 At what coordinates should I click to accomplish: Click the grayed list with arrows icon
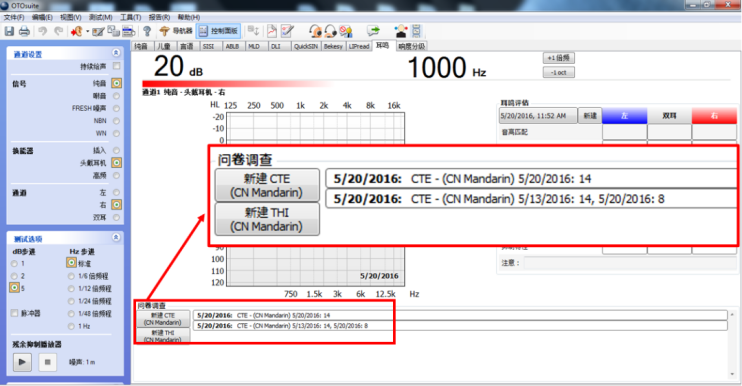click(x=253, y=31)
